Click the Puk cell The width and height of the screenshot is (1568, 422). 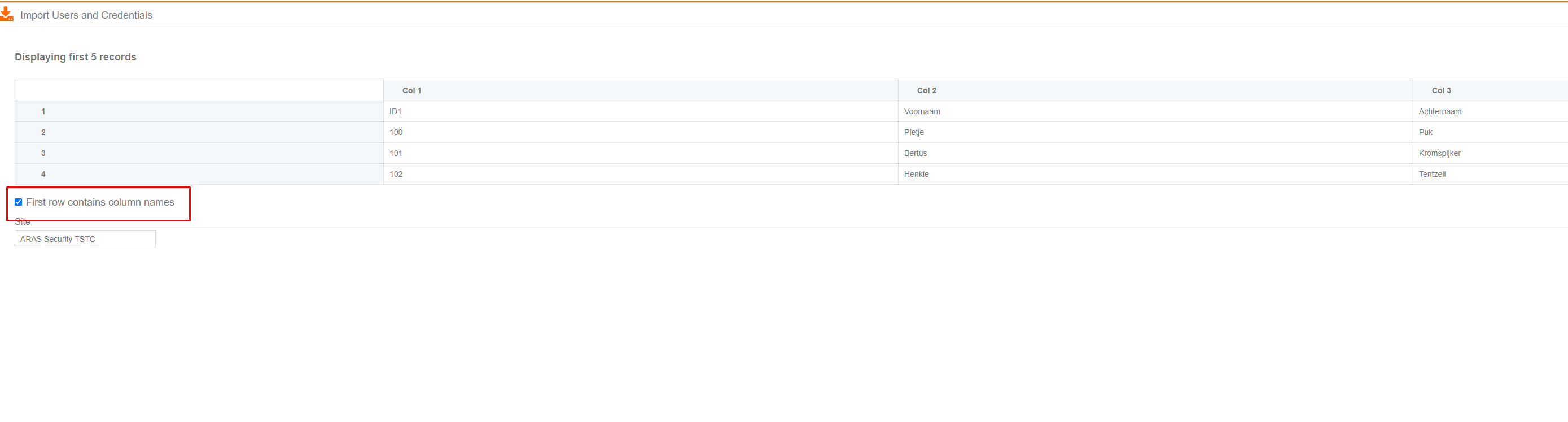[x=1490, y=132]
